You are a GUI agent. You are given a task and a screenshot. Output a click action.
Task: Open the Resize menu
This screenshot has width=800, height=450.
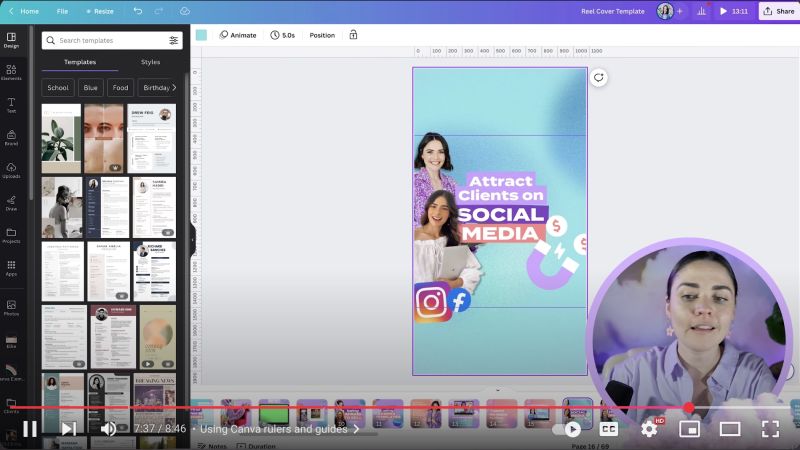pos(100,11)
